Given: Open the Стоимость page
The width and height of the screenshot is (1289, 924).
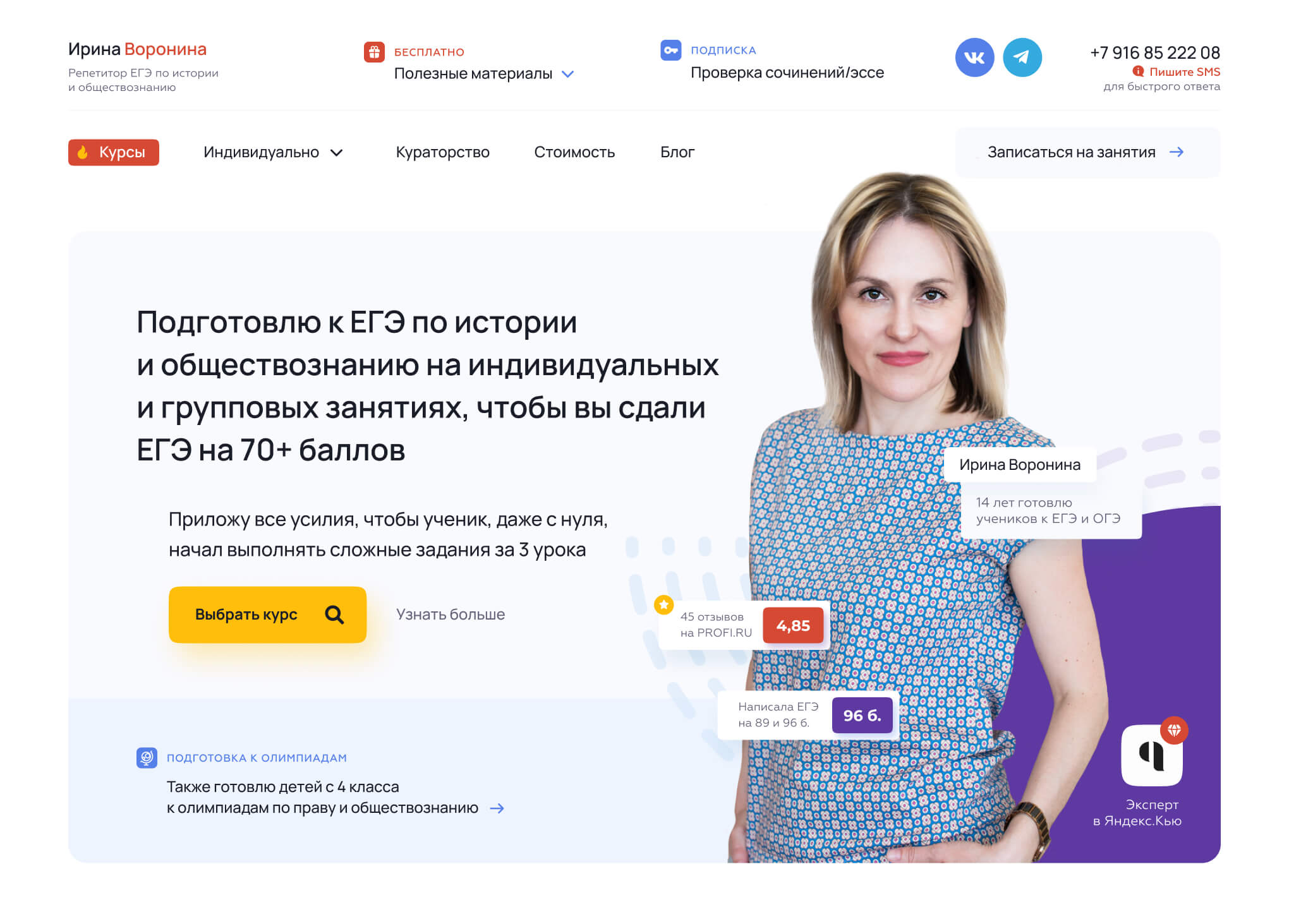Looking at the screenshot, I should (x=574, y=152).
